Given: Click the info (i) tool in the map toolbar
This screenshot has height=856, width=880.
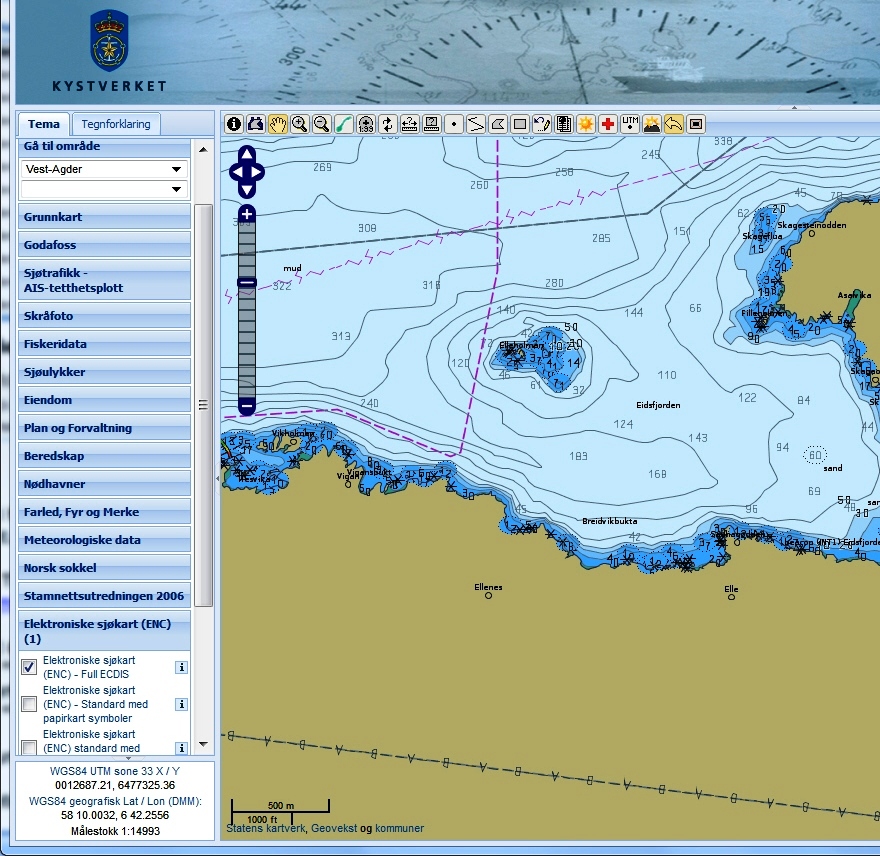Looking at the screenshot, I should [233, 124].
